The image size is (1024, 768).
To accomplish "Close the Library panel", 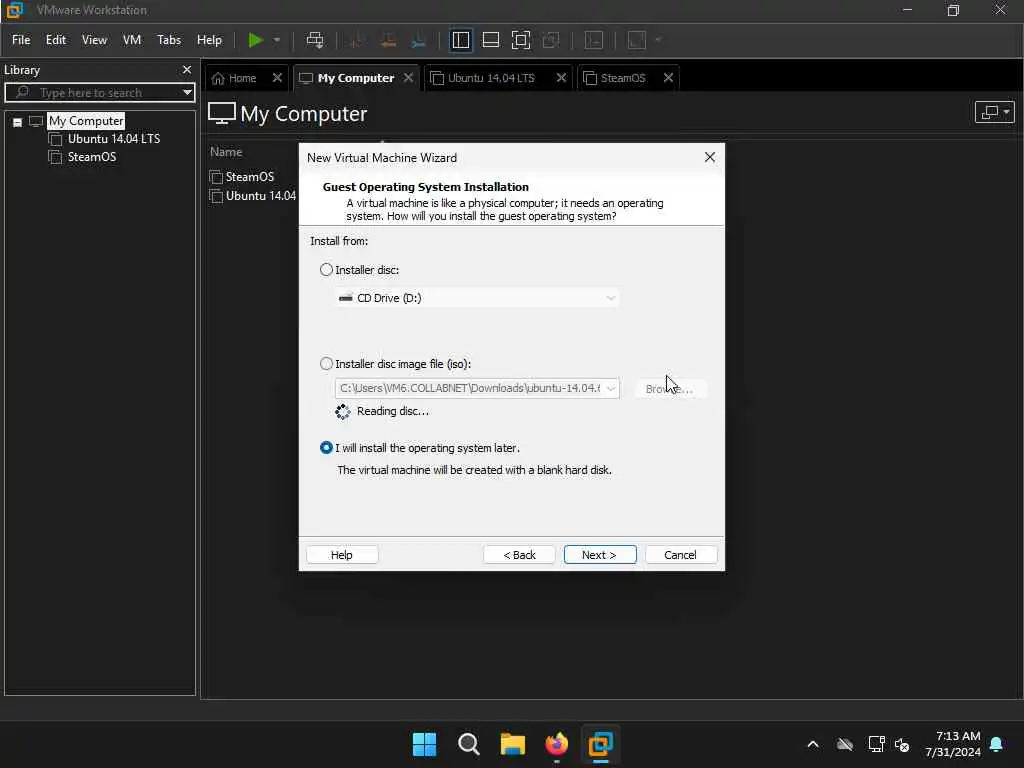I will pyautogui.click(x=187, y=69).
